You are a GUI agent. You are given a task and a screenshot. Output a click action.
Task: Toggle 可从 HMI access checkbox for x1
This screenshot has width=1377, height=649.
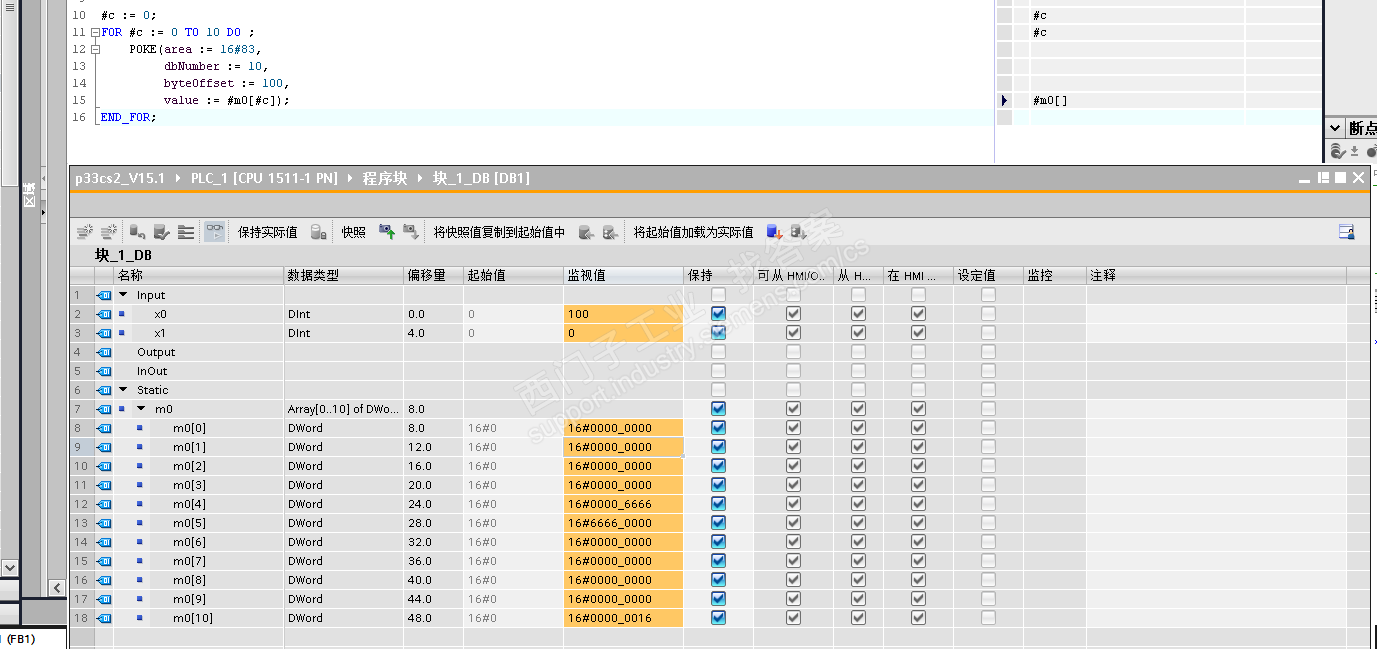point(793,333)
